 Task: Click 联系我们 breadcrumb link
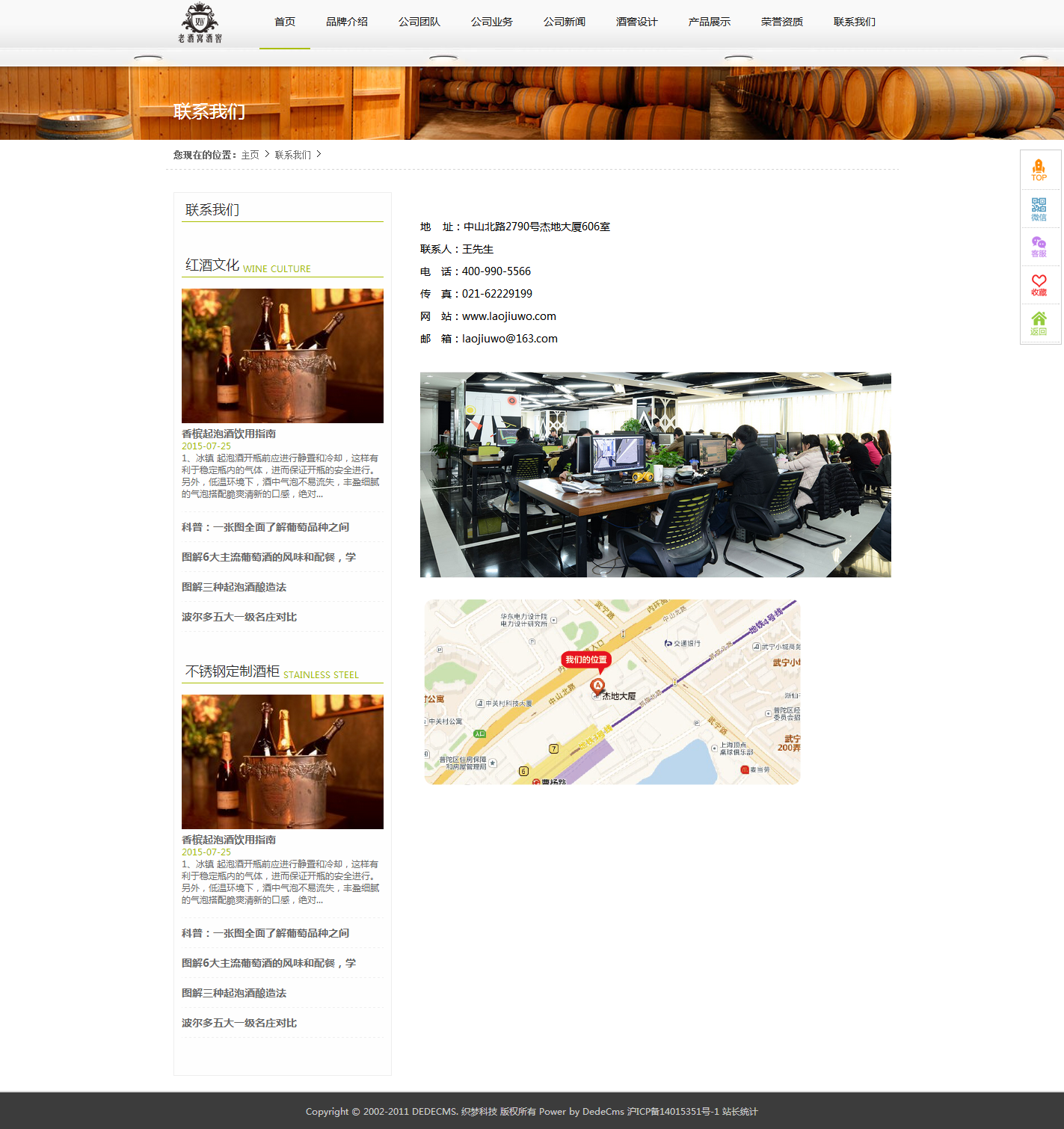tap(292, 155)
